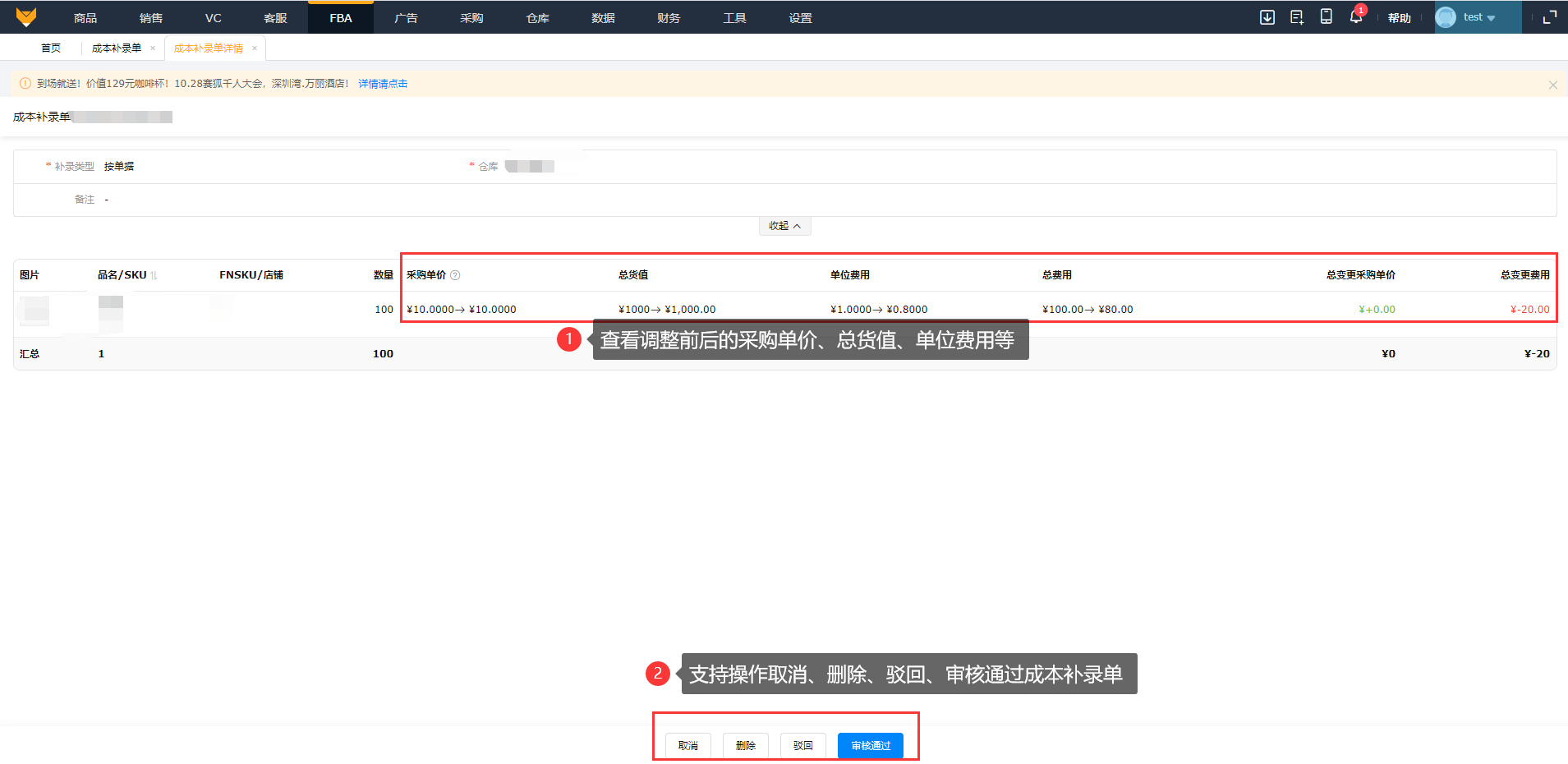This screenshot has width=1568, height=764.
Task: Click the 详情请点击 link
Action: (383, 84)
